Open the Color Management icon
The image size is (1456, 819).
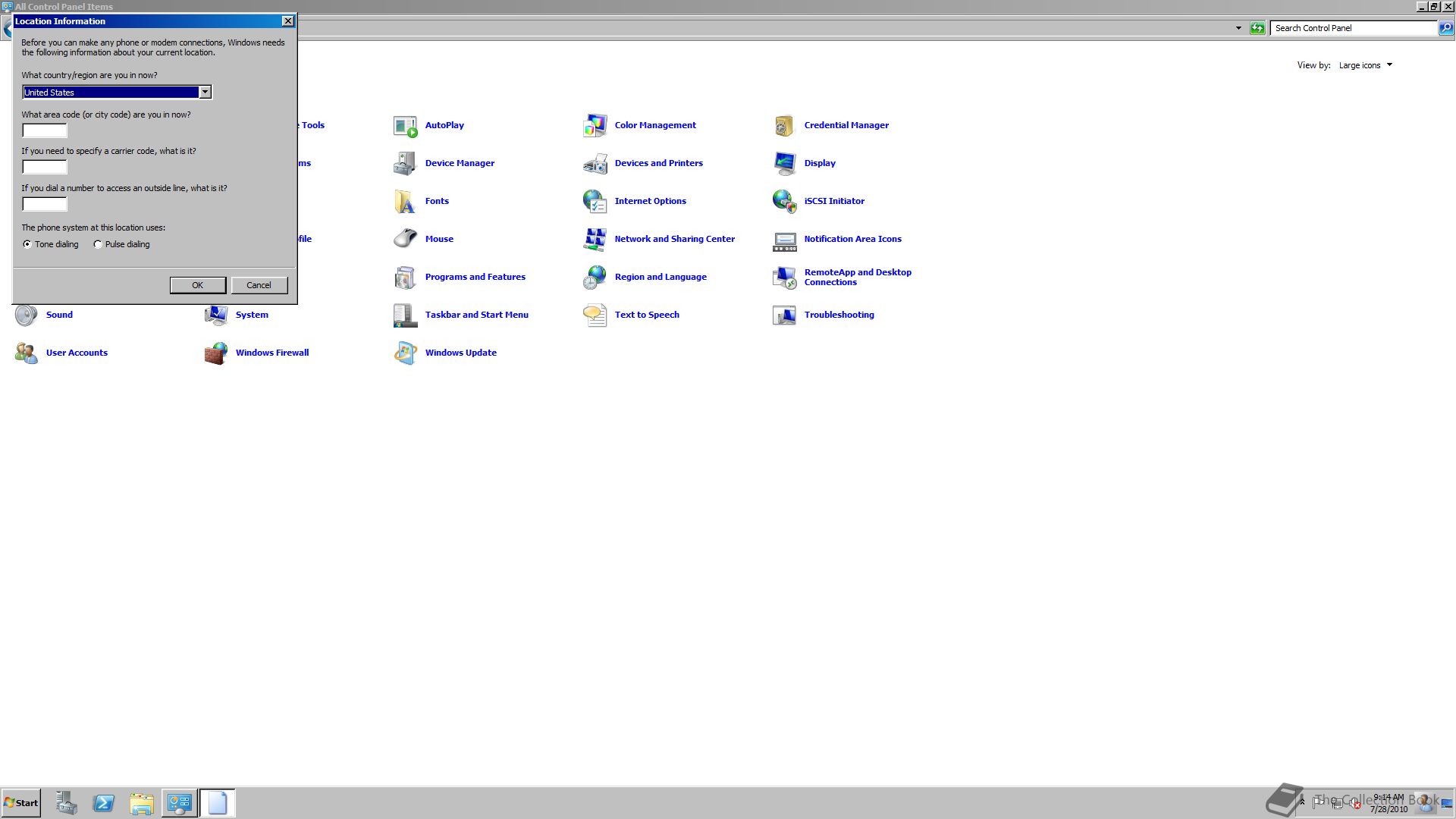point(595,126)
